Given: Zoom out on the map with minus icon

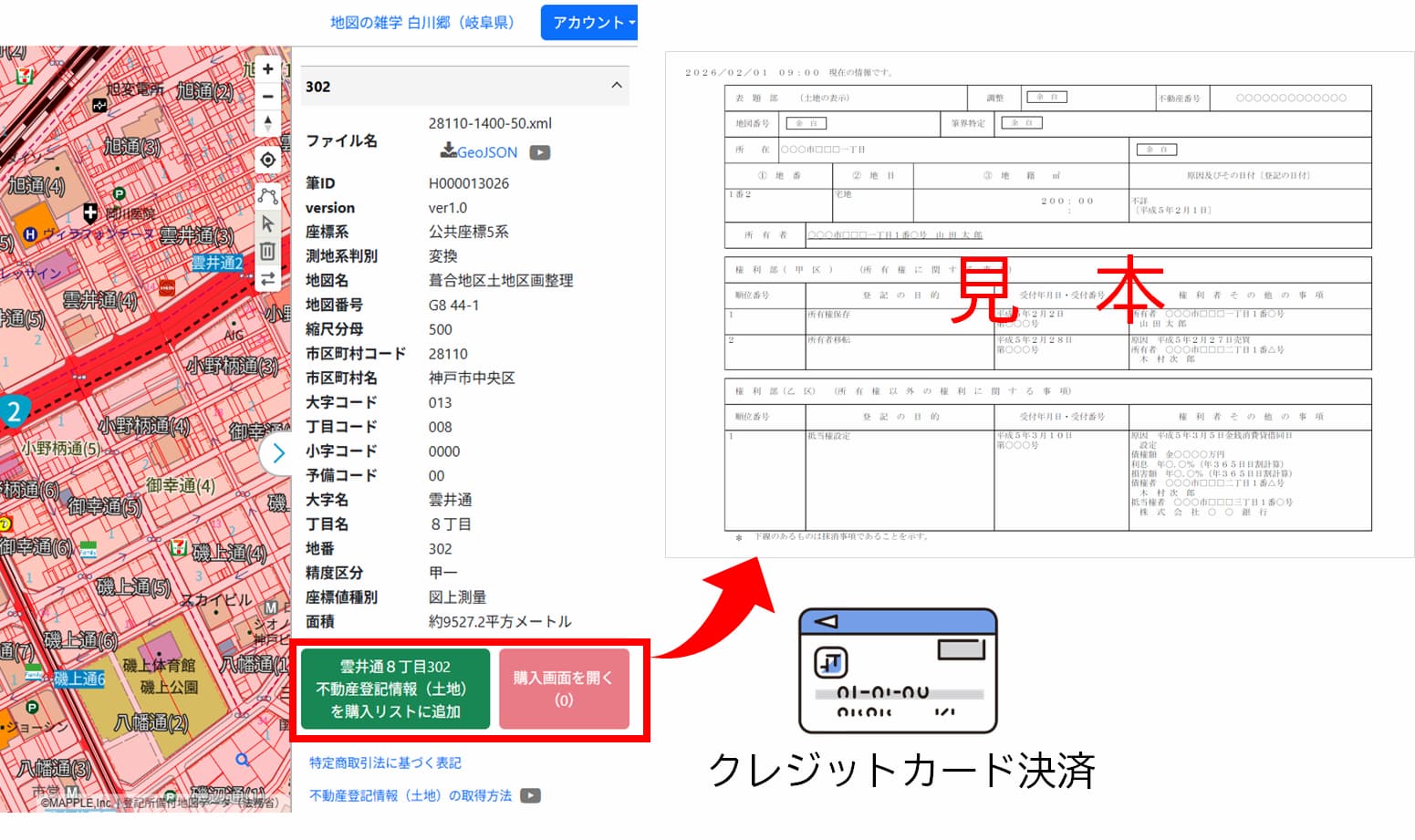Looking at the screenshot, I should (266, 96).
